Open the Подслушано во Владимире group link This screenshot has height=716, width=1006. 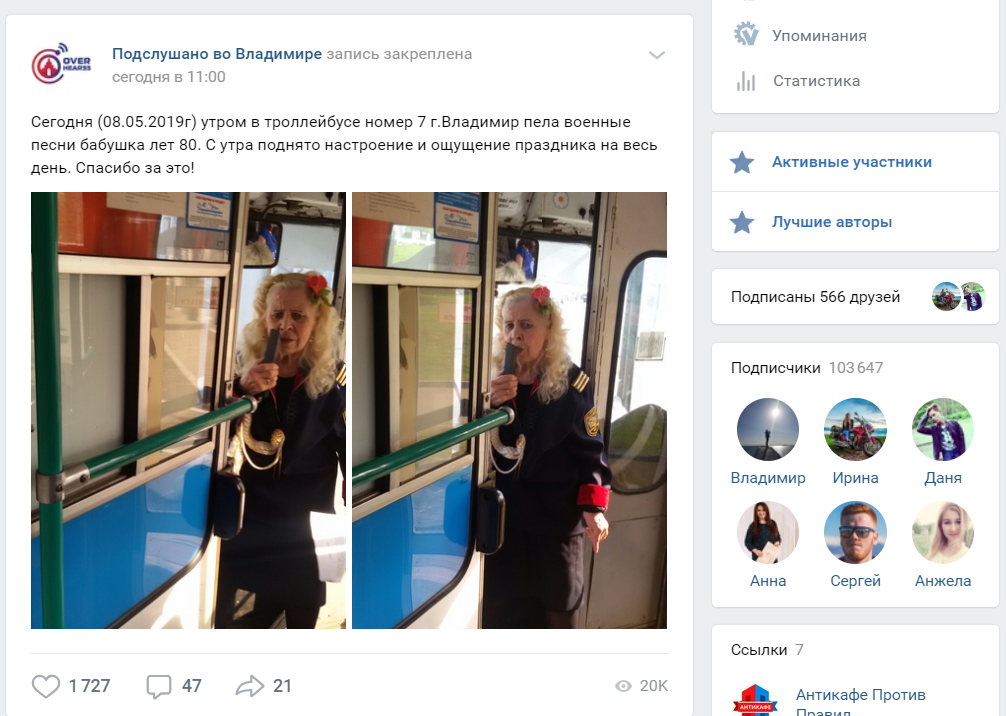click(x=217, y=54)
